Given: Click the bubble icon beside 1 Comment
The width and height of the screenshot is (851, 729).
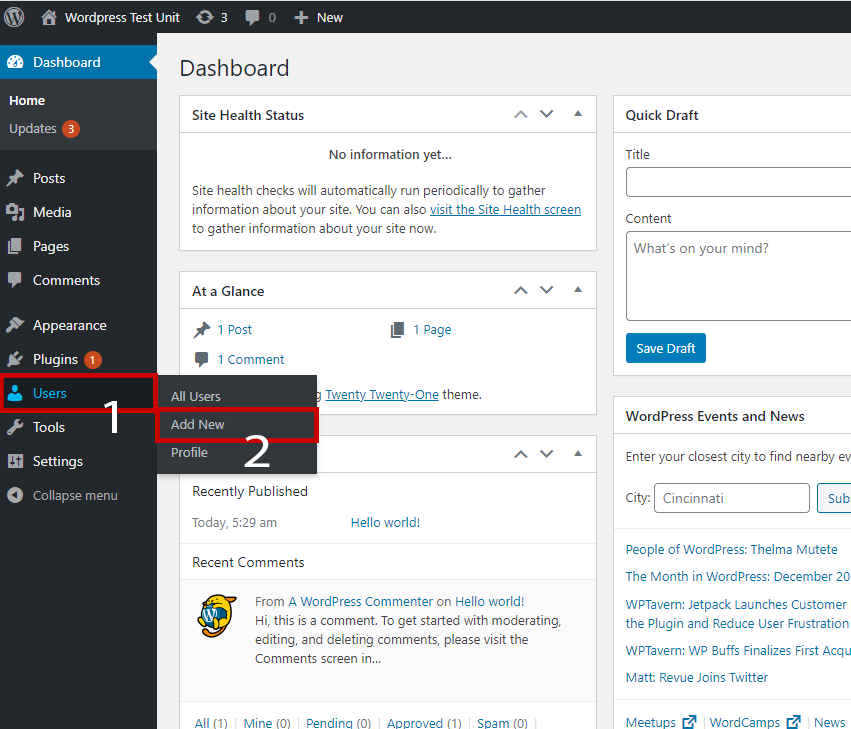Looking at the screenshot, I should (x=201, y=359).
